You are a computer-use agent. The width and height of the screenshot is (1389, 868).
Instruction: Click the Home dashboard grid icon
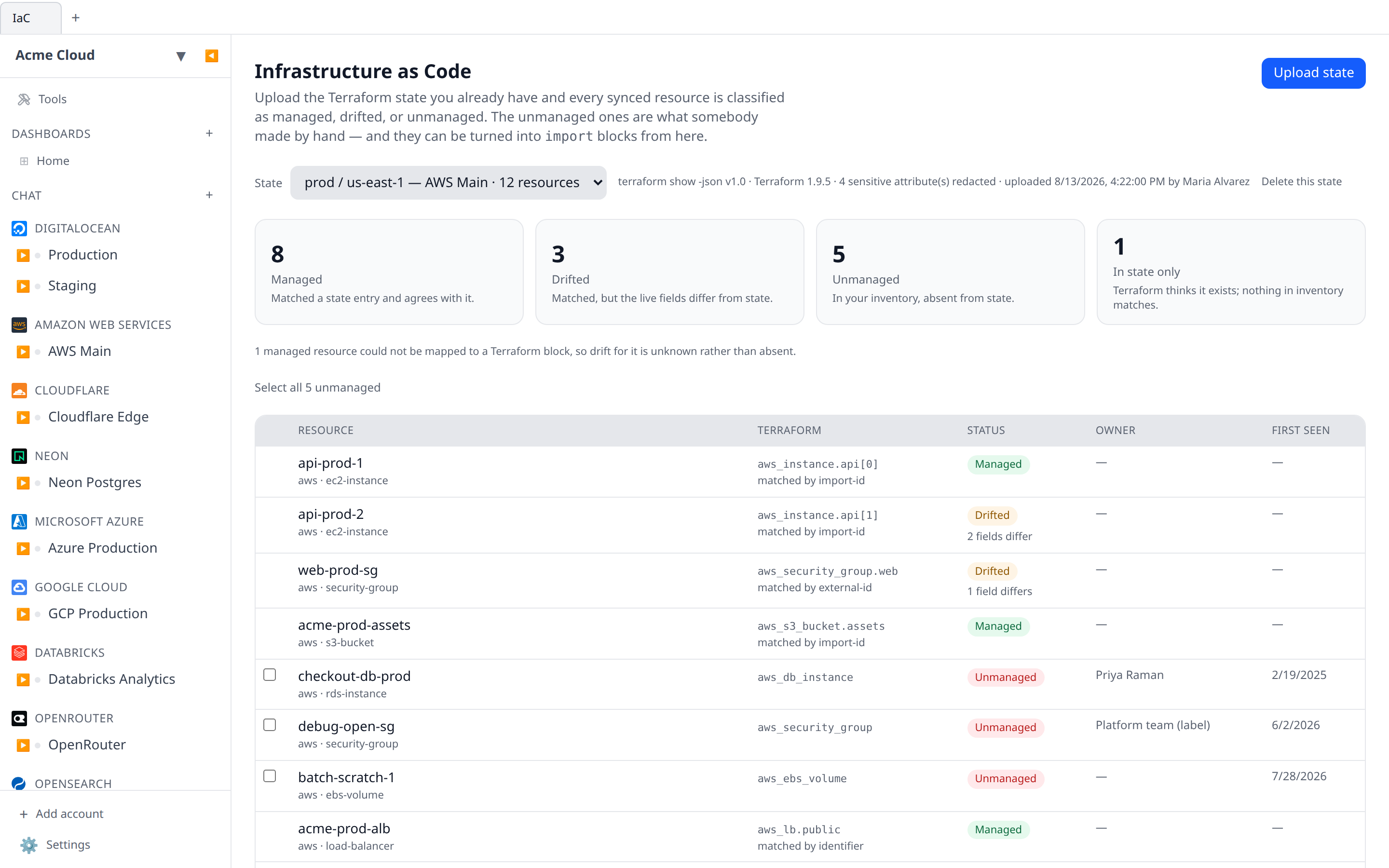(x=24, y=162)
